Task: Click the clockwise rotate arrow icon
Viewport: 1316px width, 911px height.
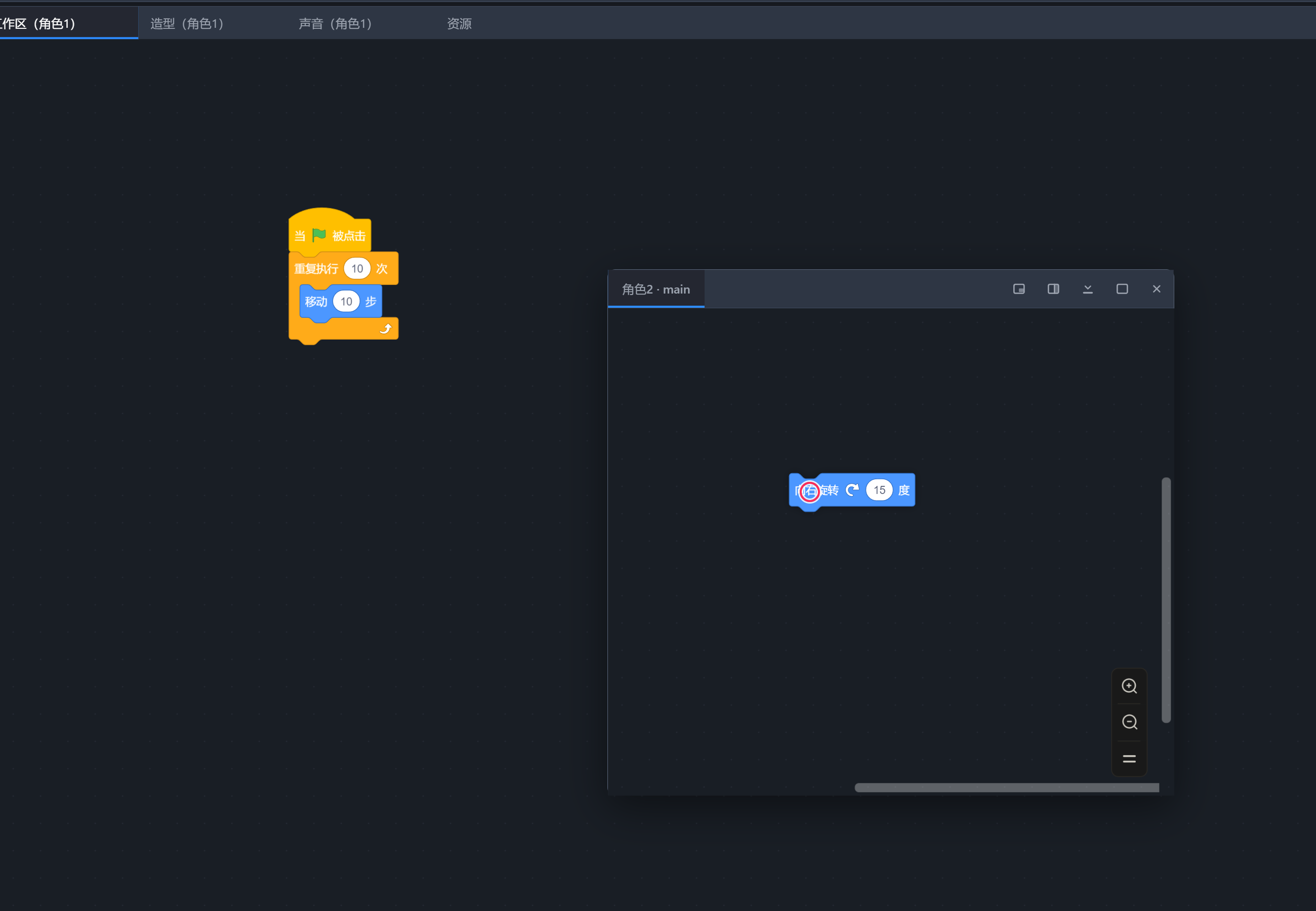Action: (x=852, y=490)
